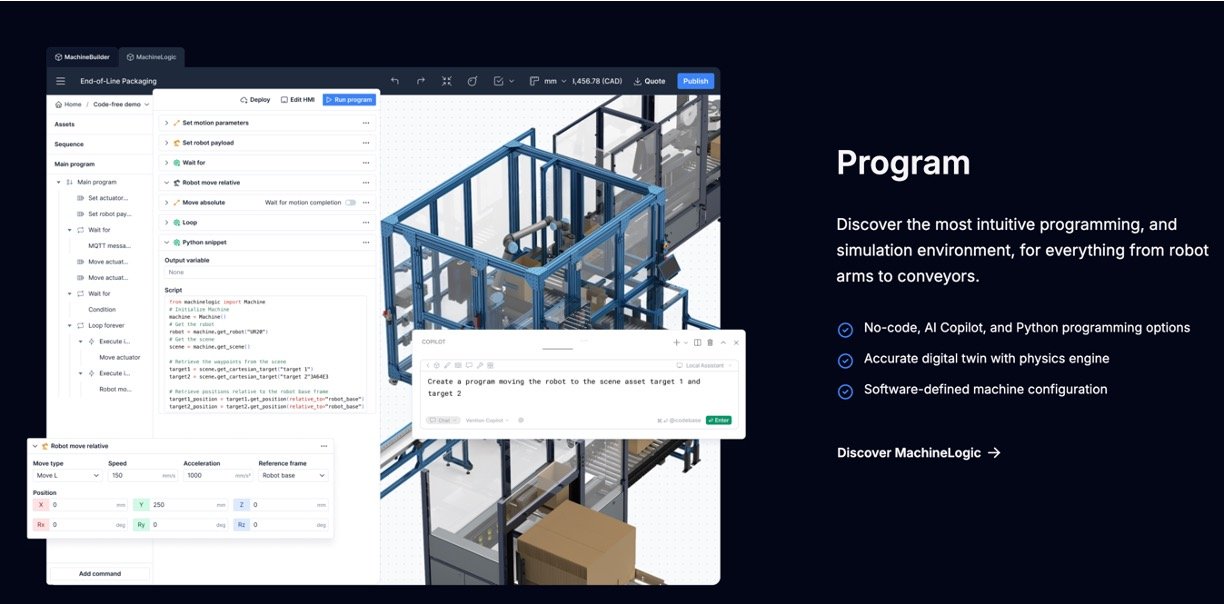Click the plus icon in the Copilot panel
The image size is (1224, 604).
click(x=677, y=342)
